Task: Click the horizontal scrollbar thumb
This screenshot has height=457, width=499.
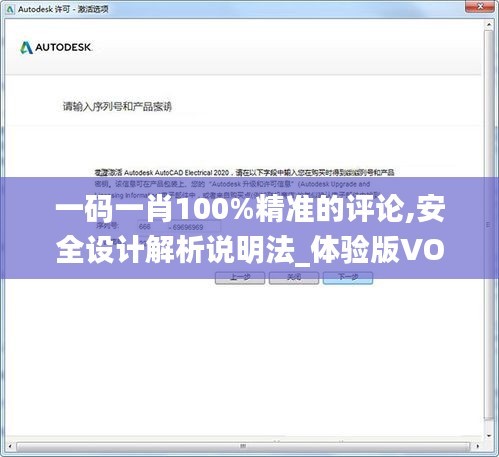Action: click(x=243, y=446)
